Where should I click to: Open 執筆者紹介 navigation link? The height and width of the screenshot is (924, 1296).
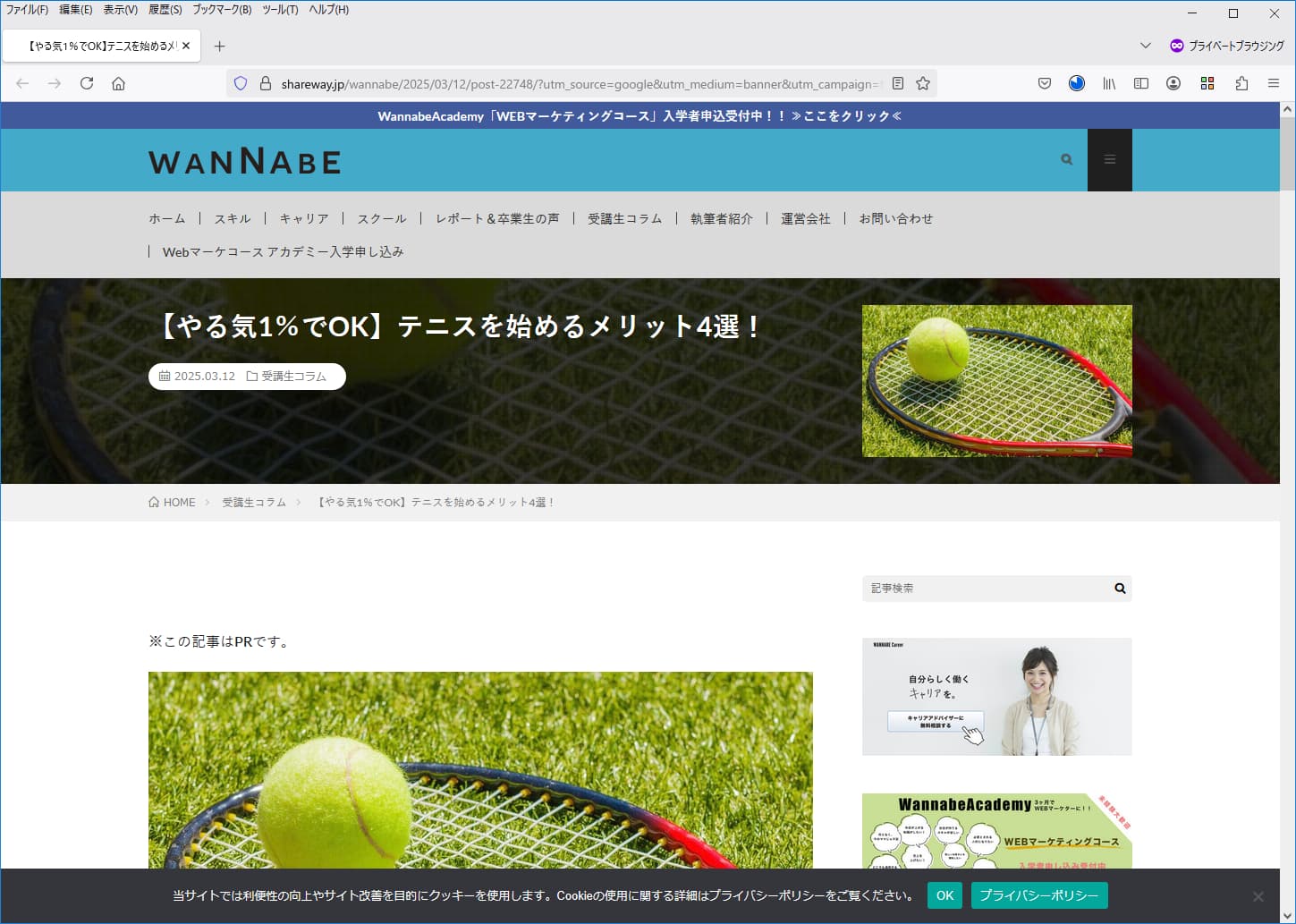click(722, 218)
